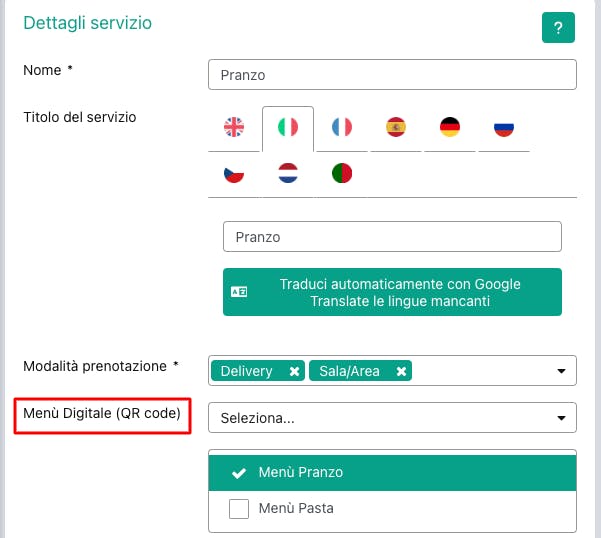Select the Russian flag language tab
This screenshot has width=601, height=538.
point(504,127)
